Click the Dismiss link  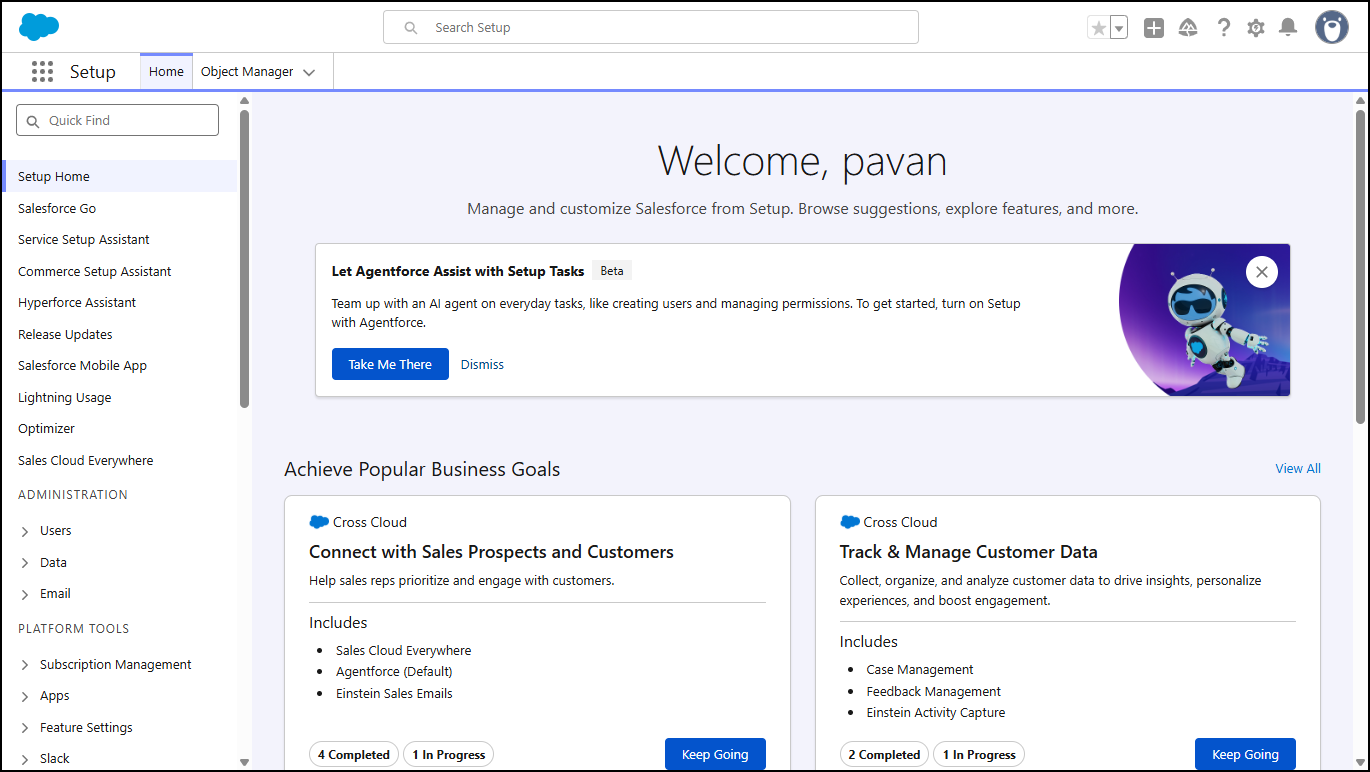(482, 365)
